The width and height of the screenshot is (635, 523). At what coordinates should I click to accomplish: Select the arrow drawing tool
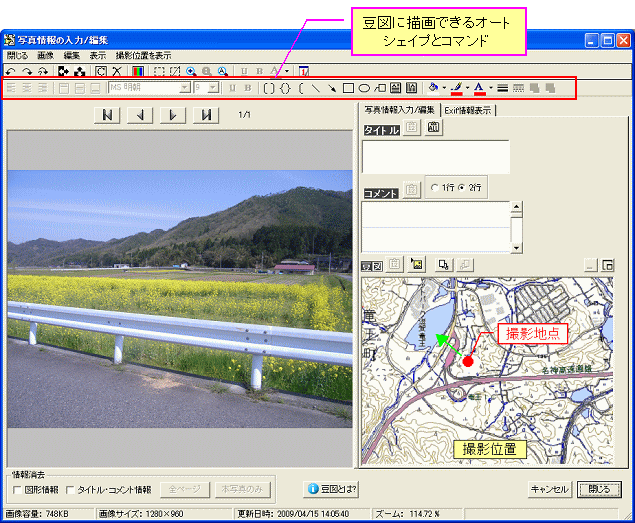(x=332, y=88)
